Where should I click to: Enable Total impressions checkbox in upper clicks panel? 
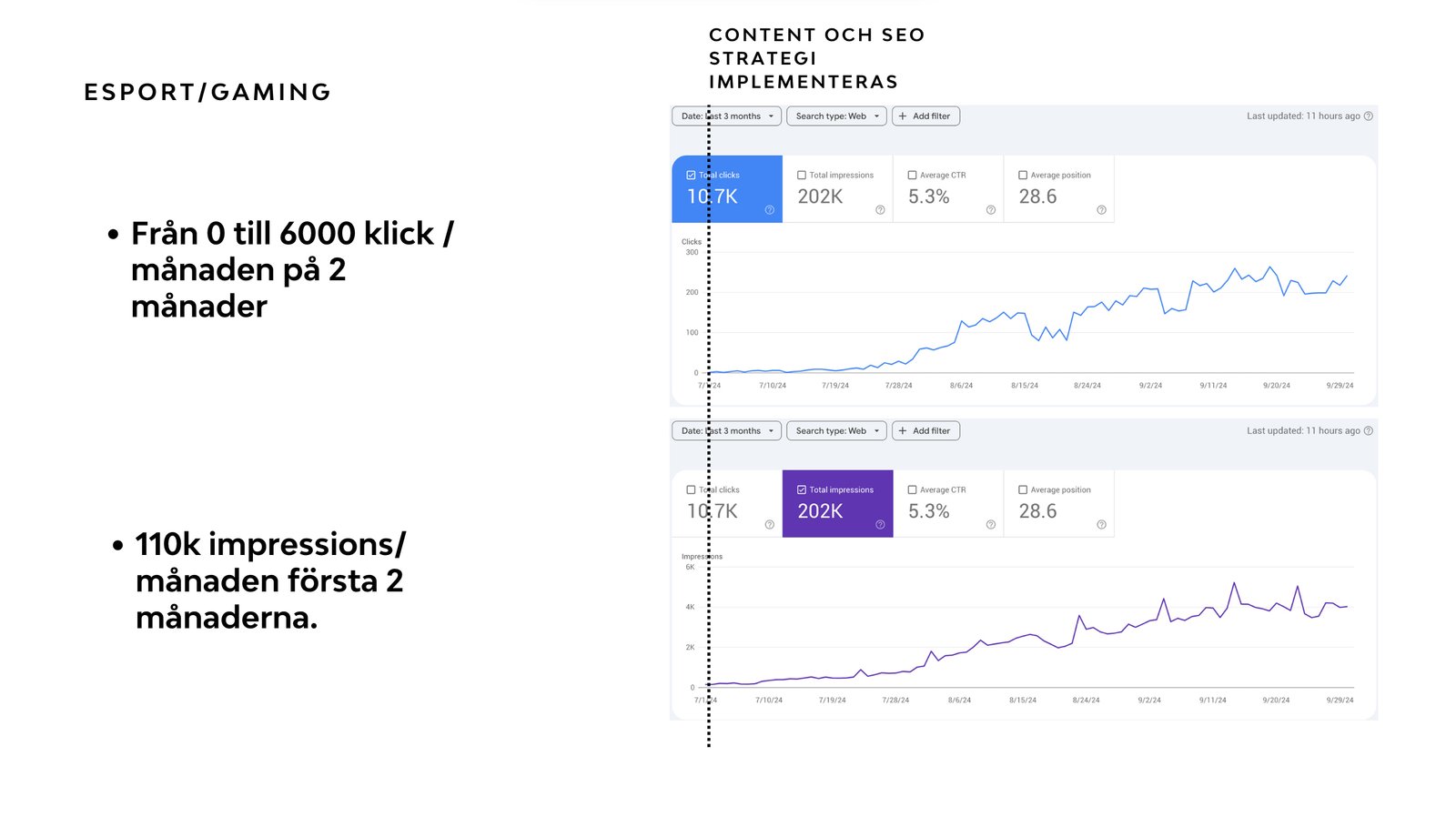tap(802, 176)
